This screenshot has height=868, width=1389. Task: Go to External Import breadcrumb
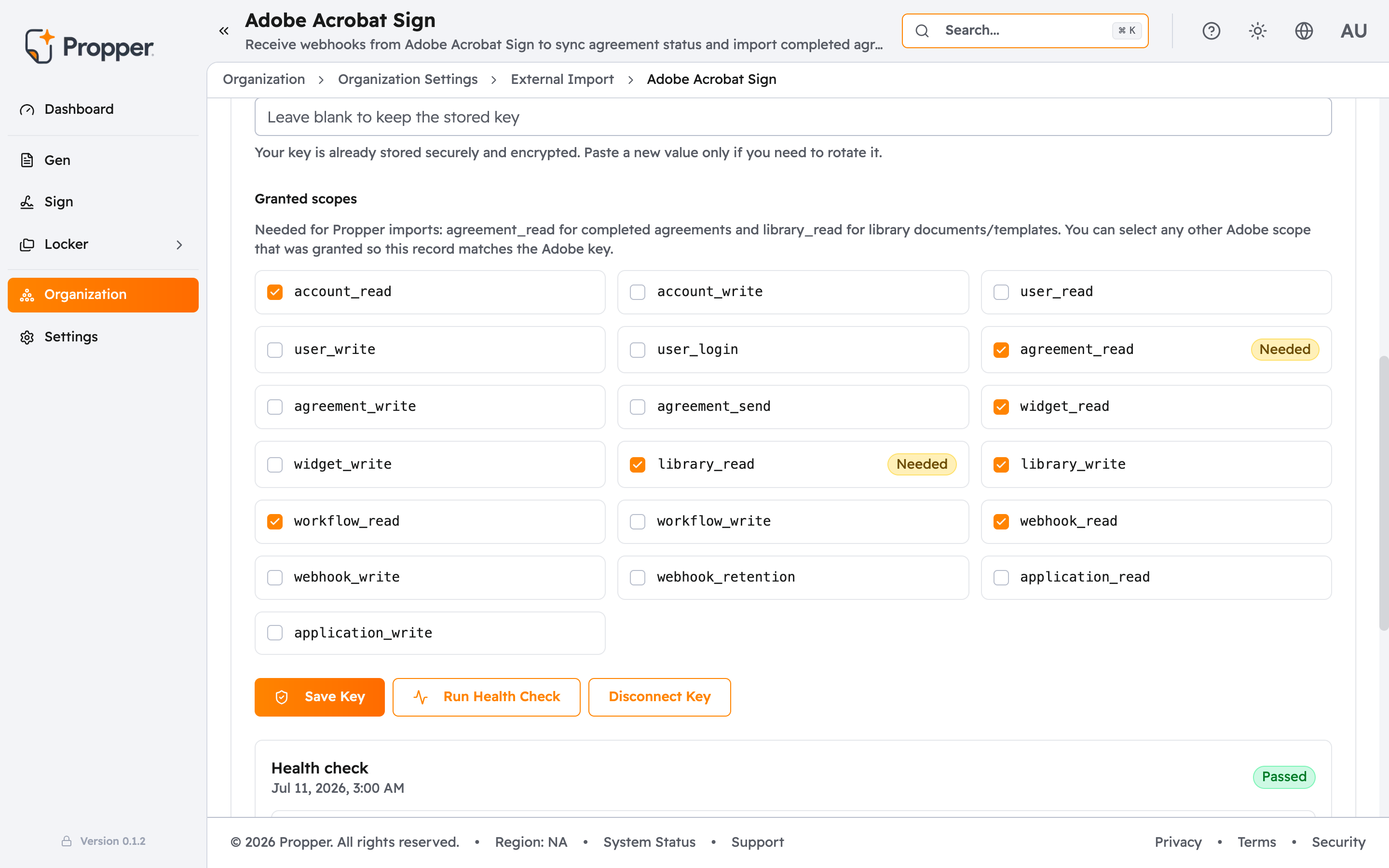562,79
